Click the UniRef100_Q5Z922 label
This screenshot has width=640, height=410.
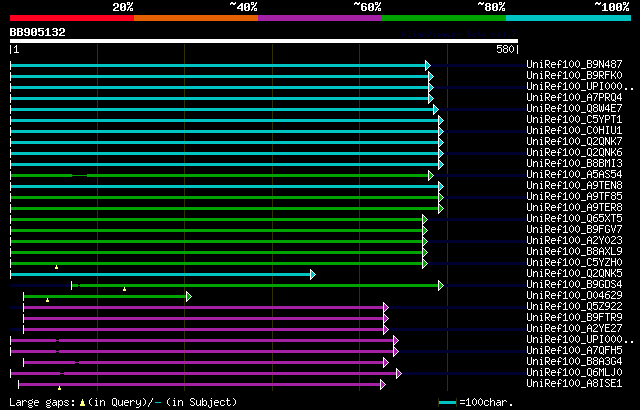click(x=574, y=307)
